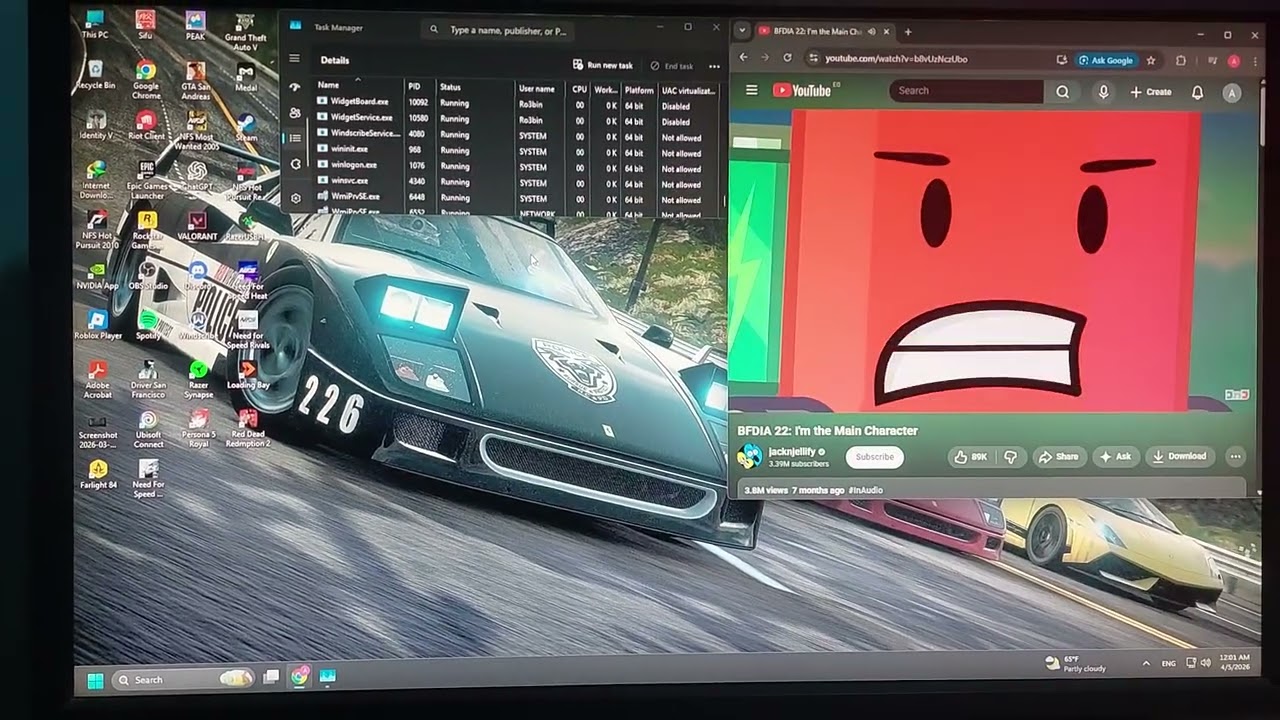Open VALORANT desktop icon
Screen dimensions: 1280x720
pyautogui.click(x=197, y=226)
